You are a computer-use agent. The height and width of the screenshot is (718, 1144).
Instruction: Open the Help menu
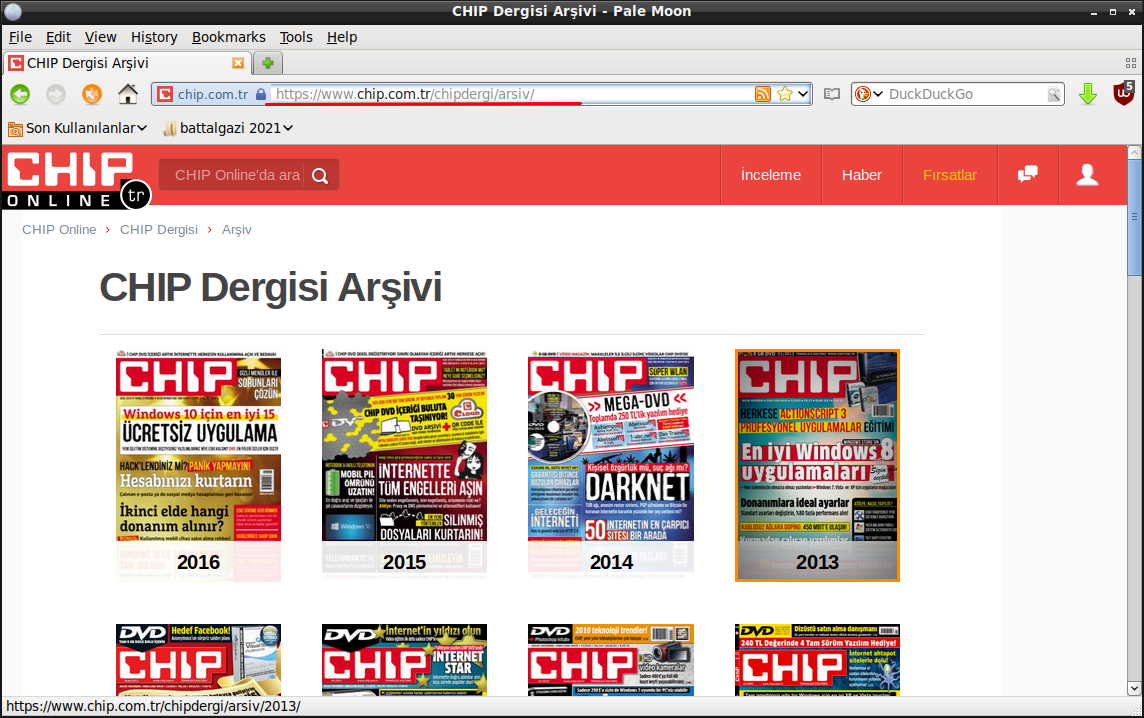point(341,37)
